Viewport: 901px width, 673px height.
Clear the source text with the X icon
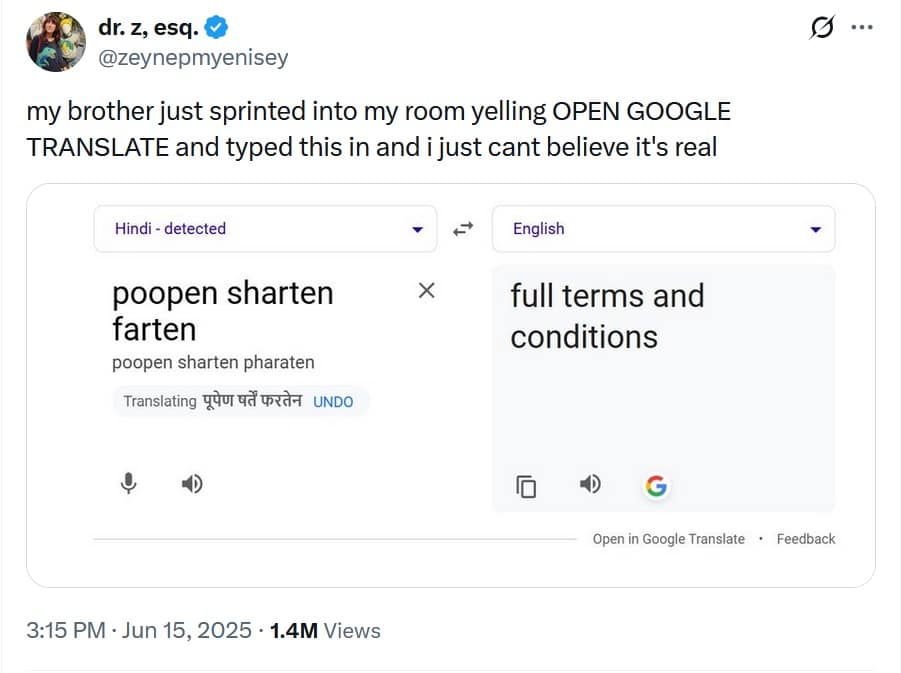[x=426, y=291]
